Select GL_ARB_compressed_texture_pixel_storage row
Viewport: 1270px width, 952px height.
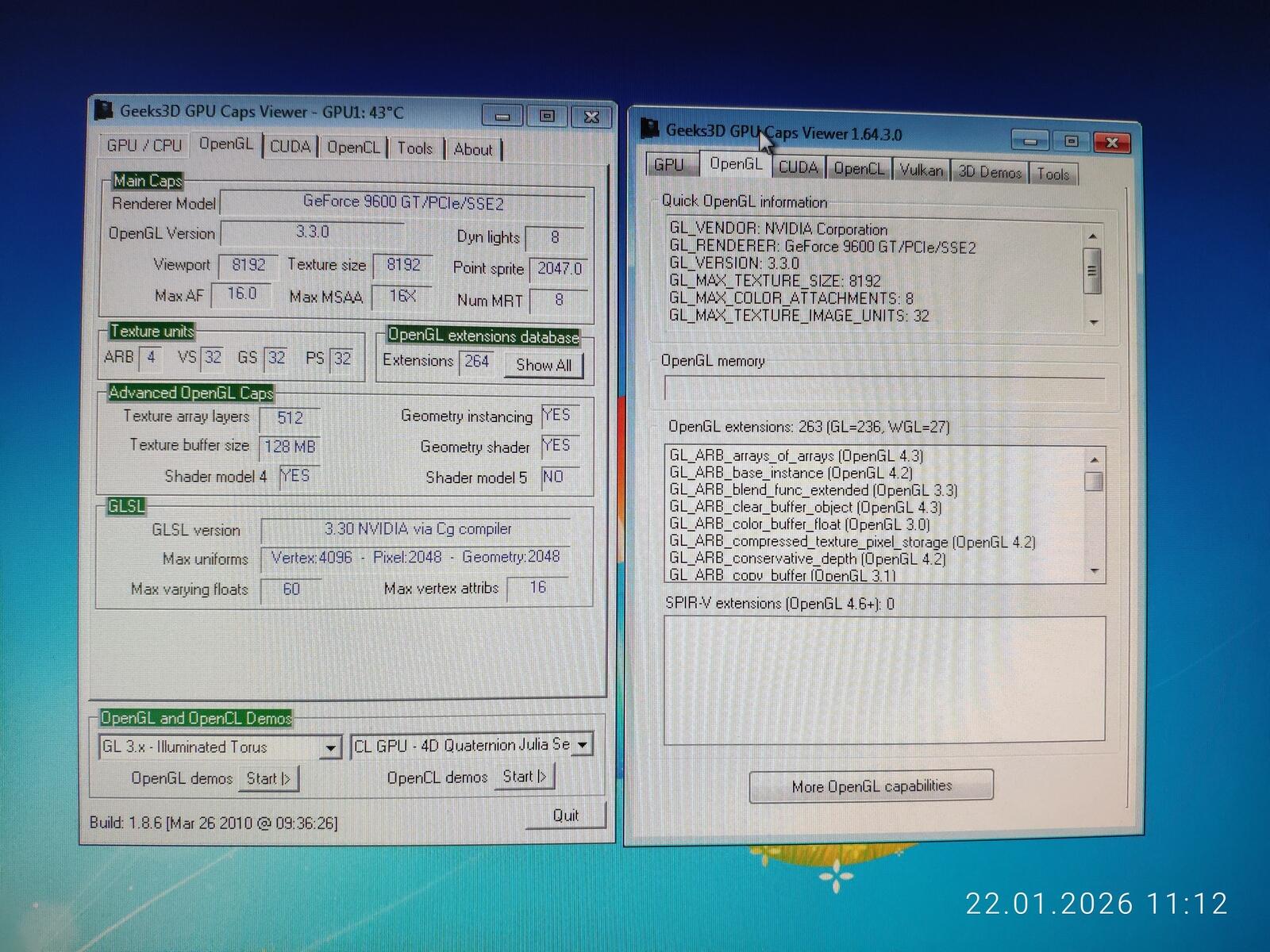(852, 542)
